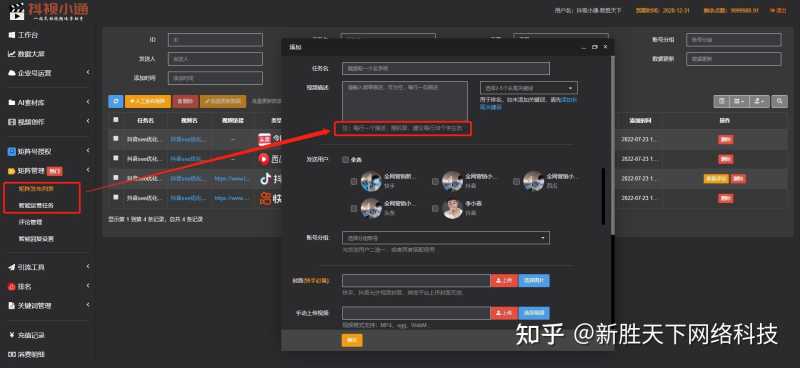
Task: Click the dialog vertical scrollbar
Action: coord(612,145)
